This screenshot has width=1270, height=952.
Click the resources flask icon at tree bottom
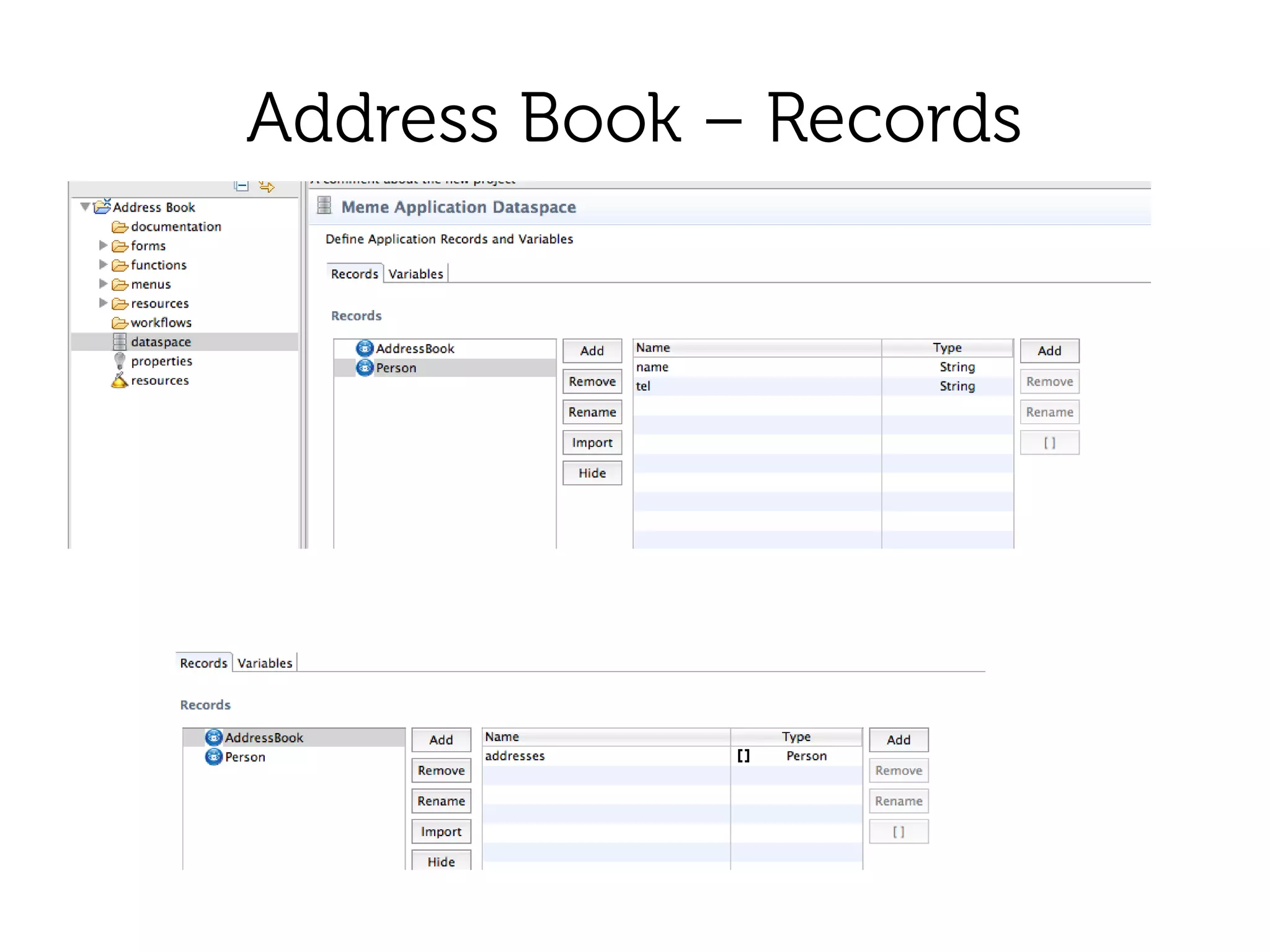click(119, 380)
